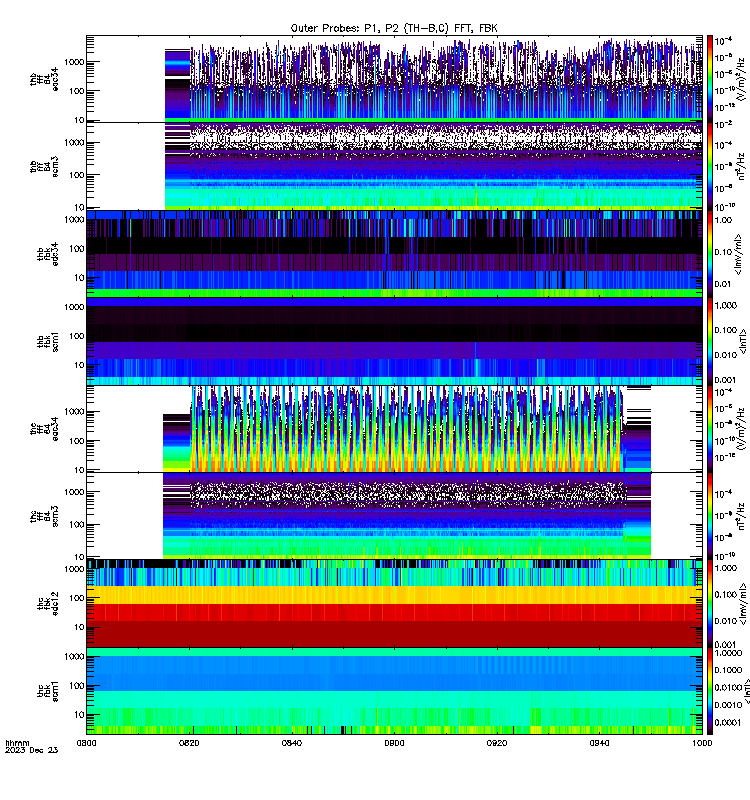
Task: Click the color bar of thc fbk scm1 panel
Action: (x=710, y=691)
